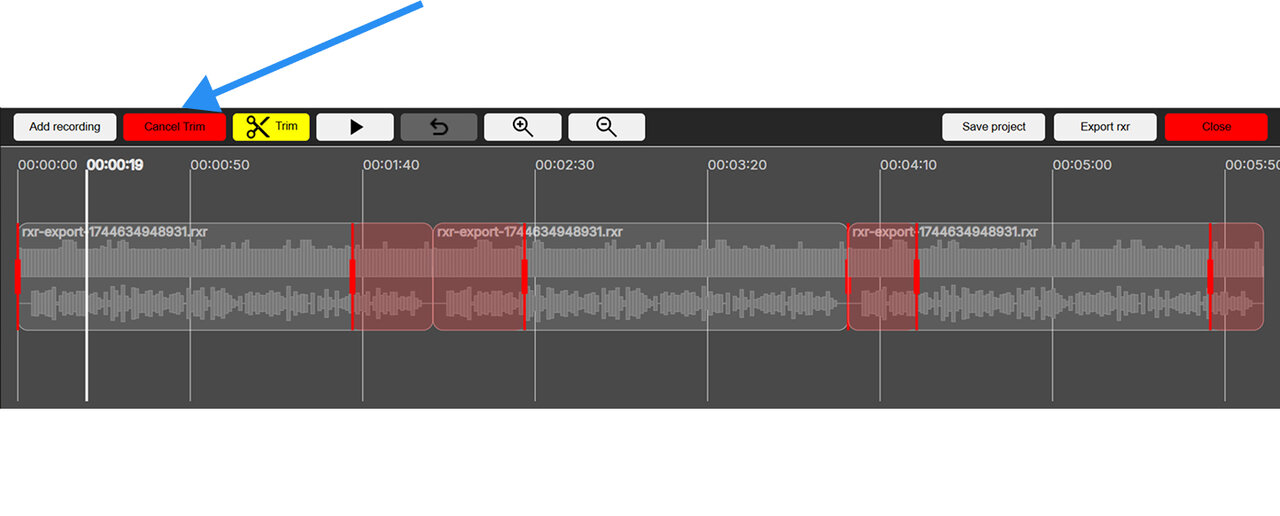Select the Export rxr button
This screenshot has width=1280, height=516.
(1105, 127)
